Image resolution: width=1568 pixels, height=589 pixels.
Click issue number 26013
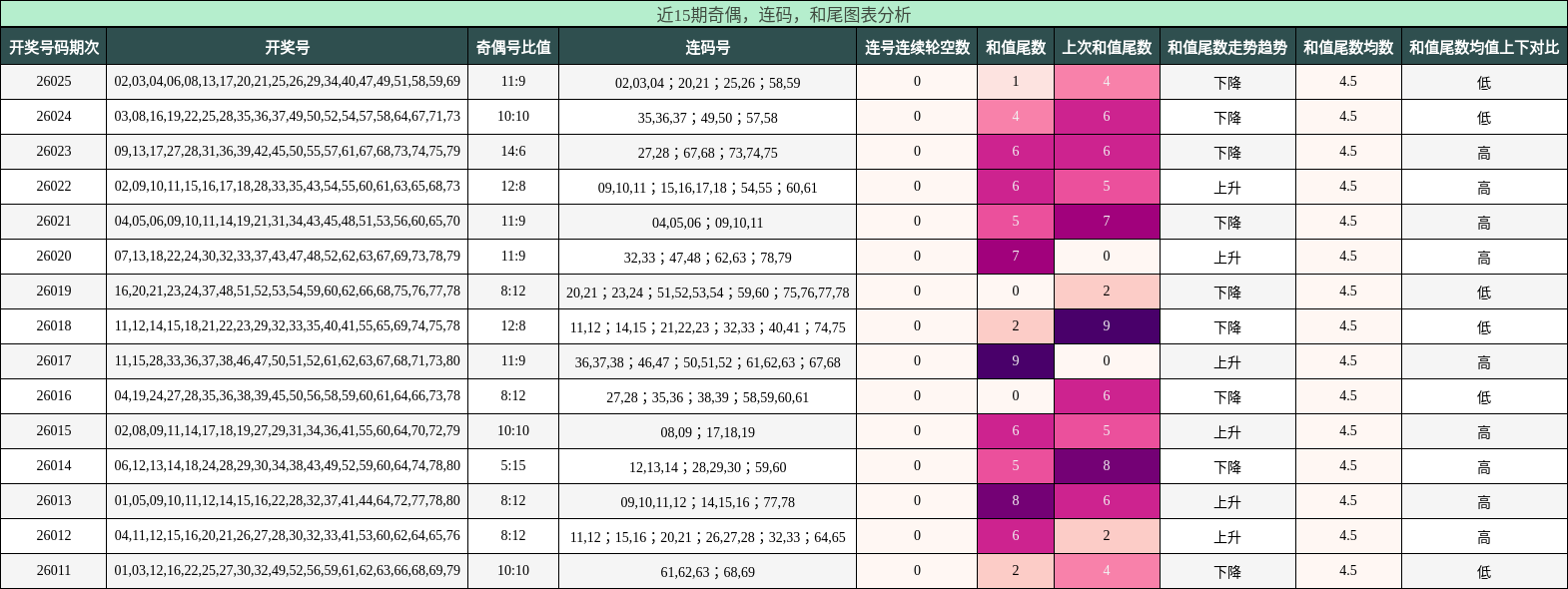(54, 501)
